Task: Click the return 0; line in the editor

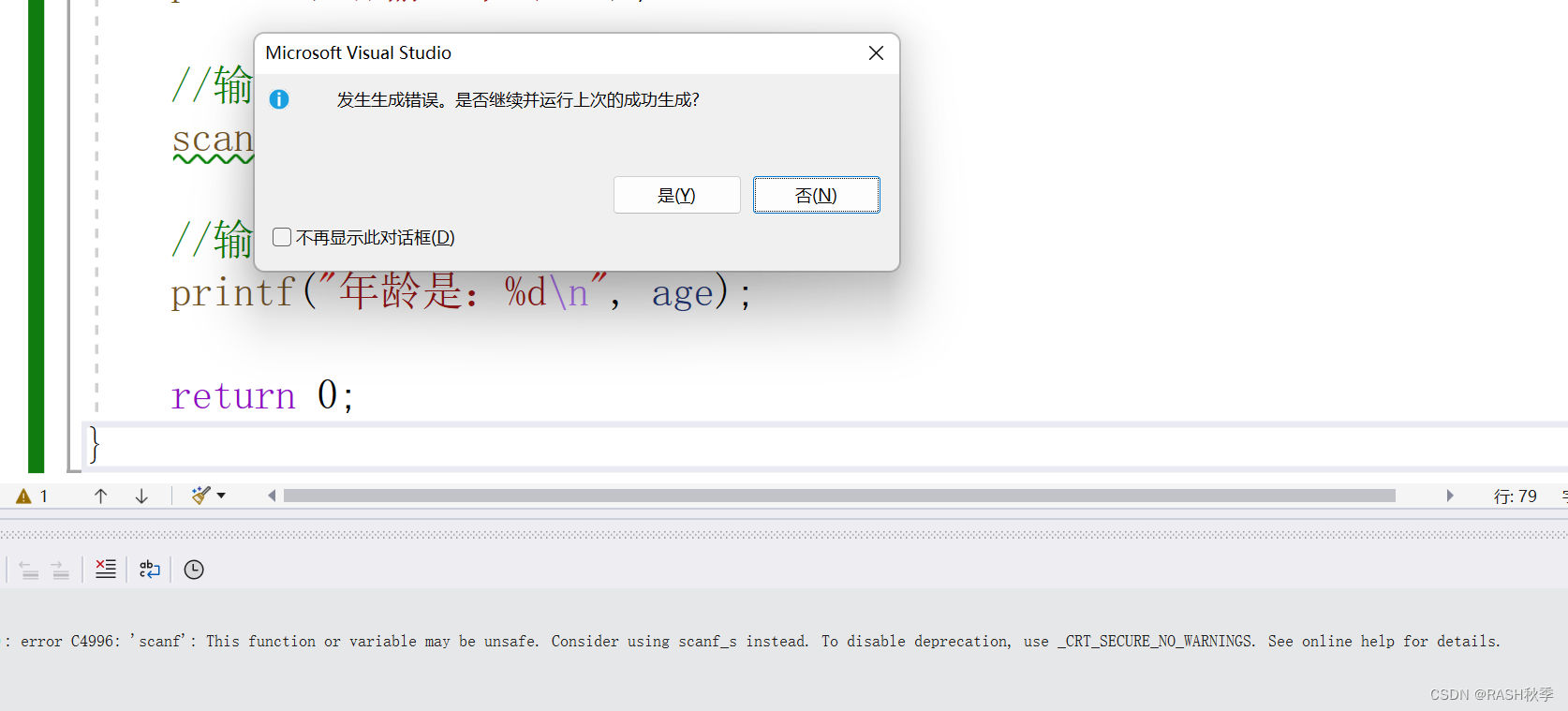Action: (x=262, y=395)
